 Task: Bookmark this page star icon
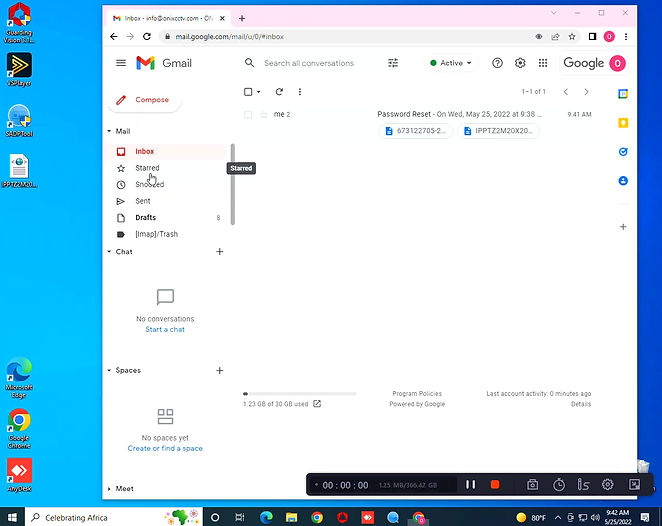(572, 37)
